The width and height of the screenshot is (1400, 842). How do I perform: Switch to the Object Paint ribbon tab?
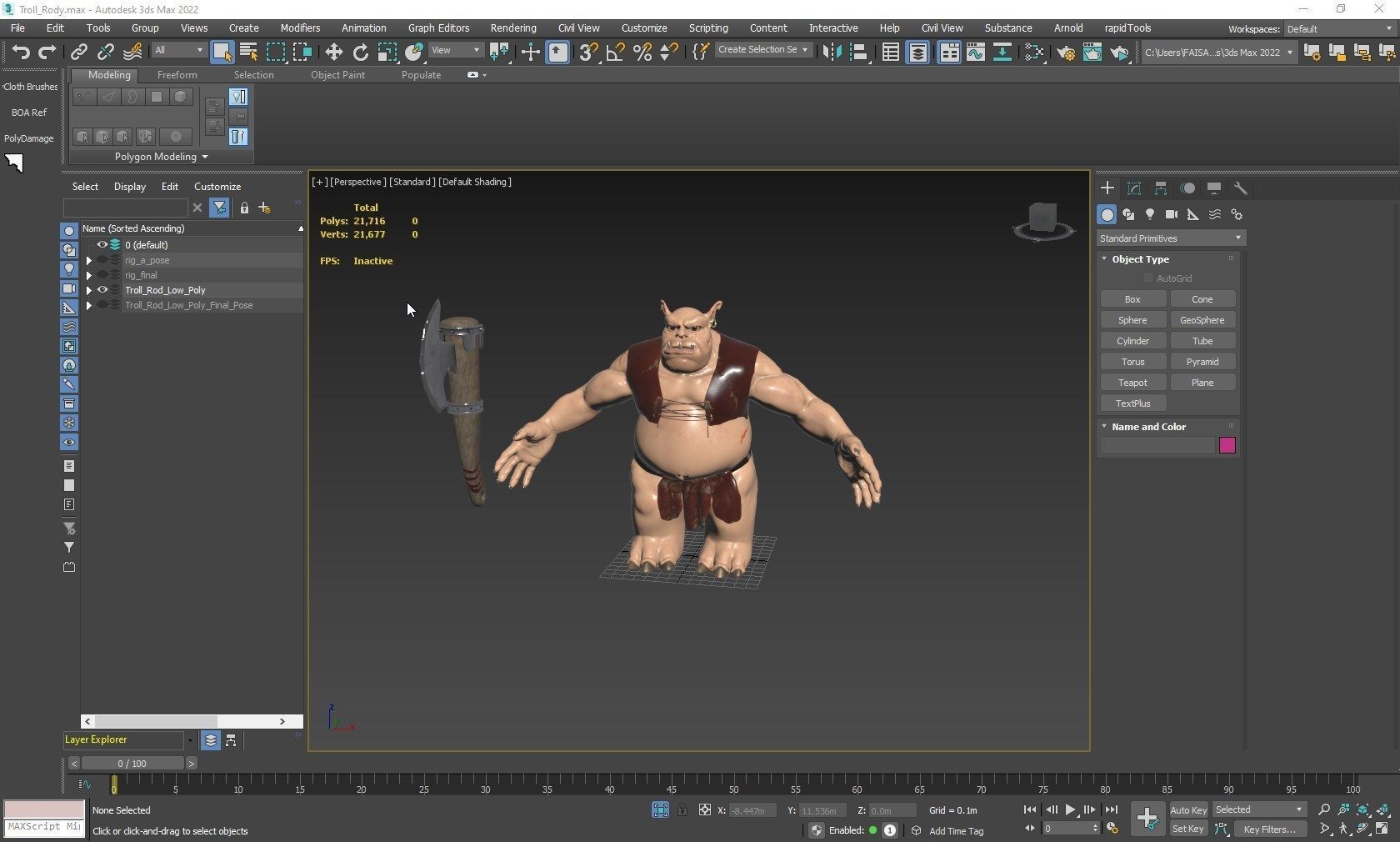(x=337, y=75)
